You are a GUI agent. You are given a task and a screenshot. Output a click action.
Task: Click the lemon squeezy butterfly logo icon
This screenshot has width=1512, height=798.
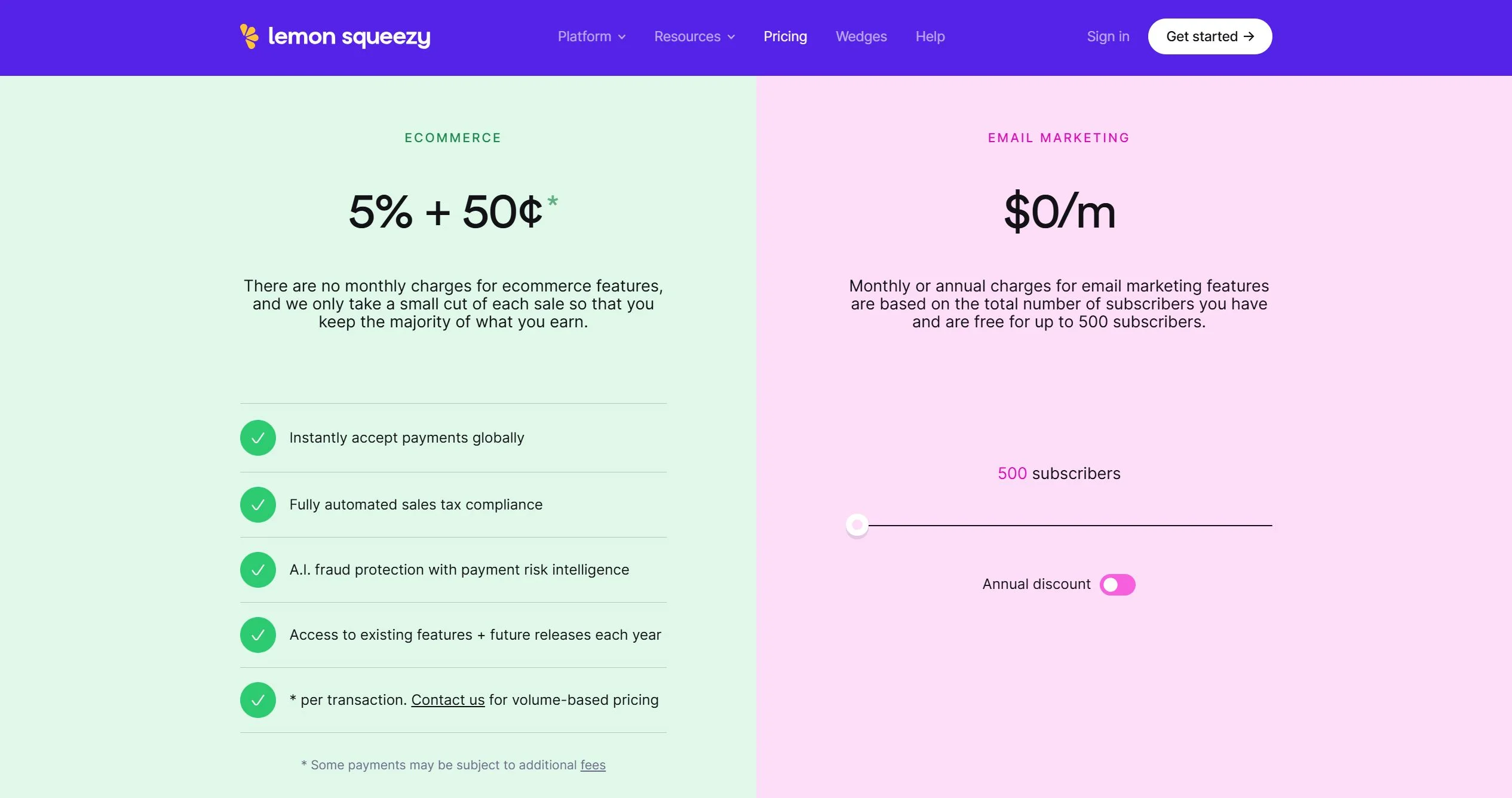pyautogui.click(x=249, y=36)
